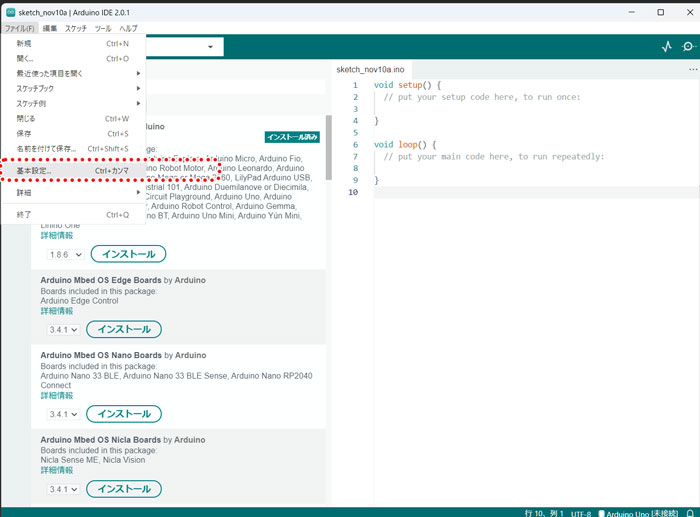The image size is (700, 517).
Task: Expand 最近使った項目を開く submenu
Action: click(74, 73)
